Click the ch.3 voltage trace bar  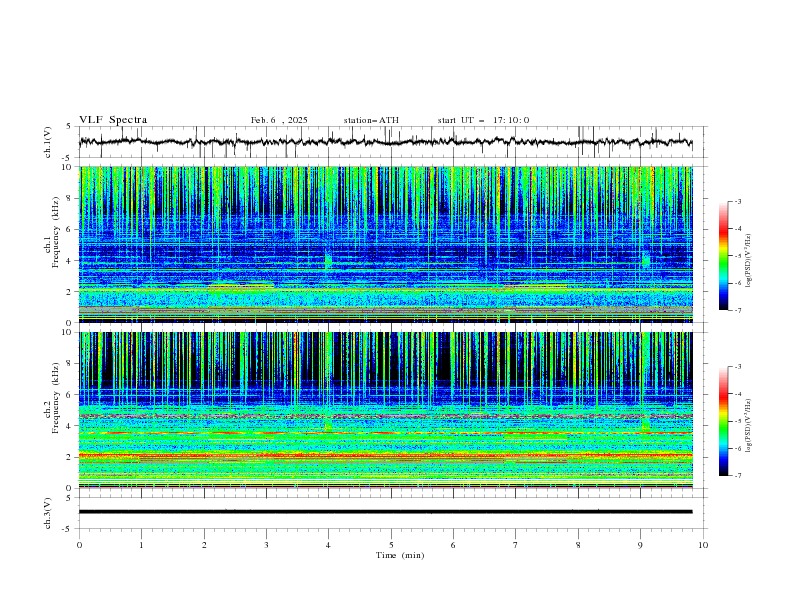[386, 512]
